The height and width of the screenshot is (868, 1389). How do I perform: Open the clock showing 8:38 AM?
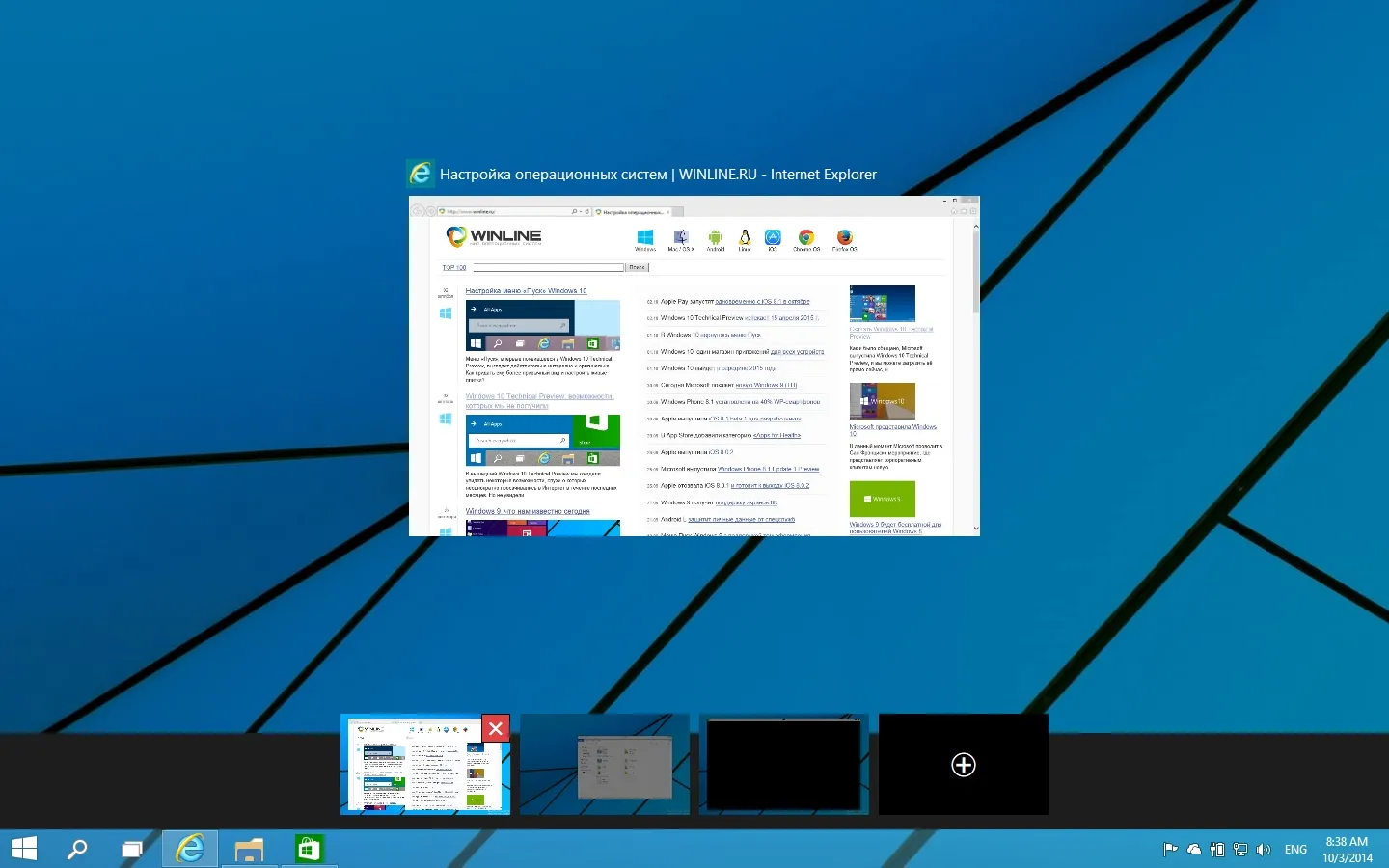coord(1347,850)
